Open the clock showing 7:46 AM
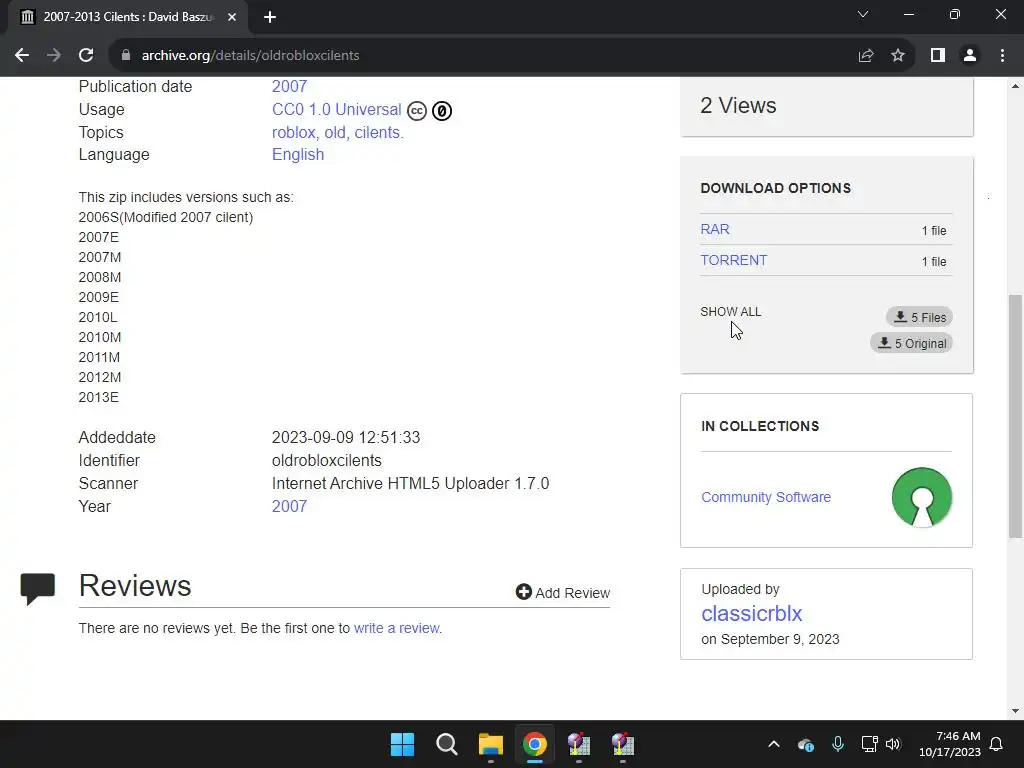The height and width of the screenshot is (768, 1024). point(950,744)
